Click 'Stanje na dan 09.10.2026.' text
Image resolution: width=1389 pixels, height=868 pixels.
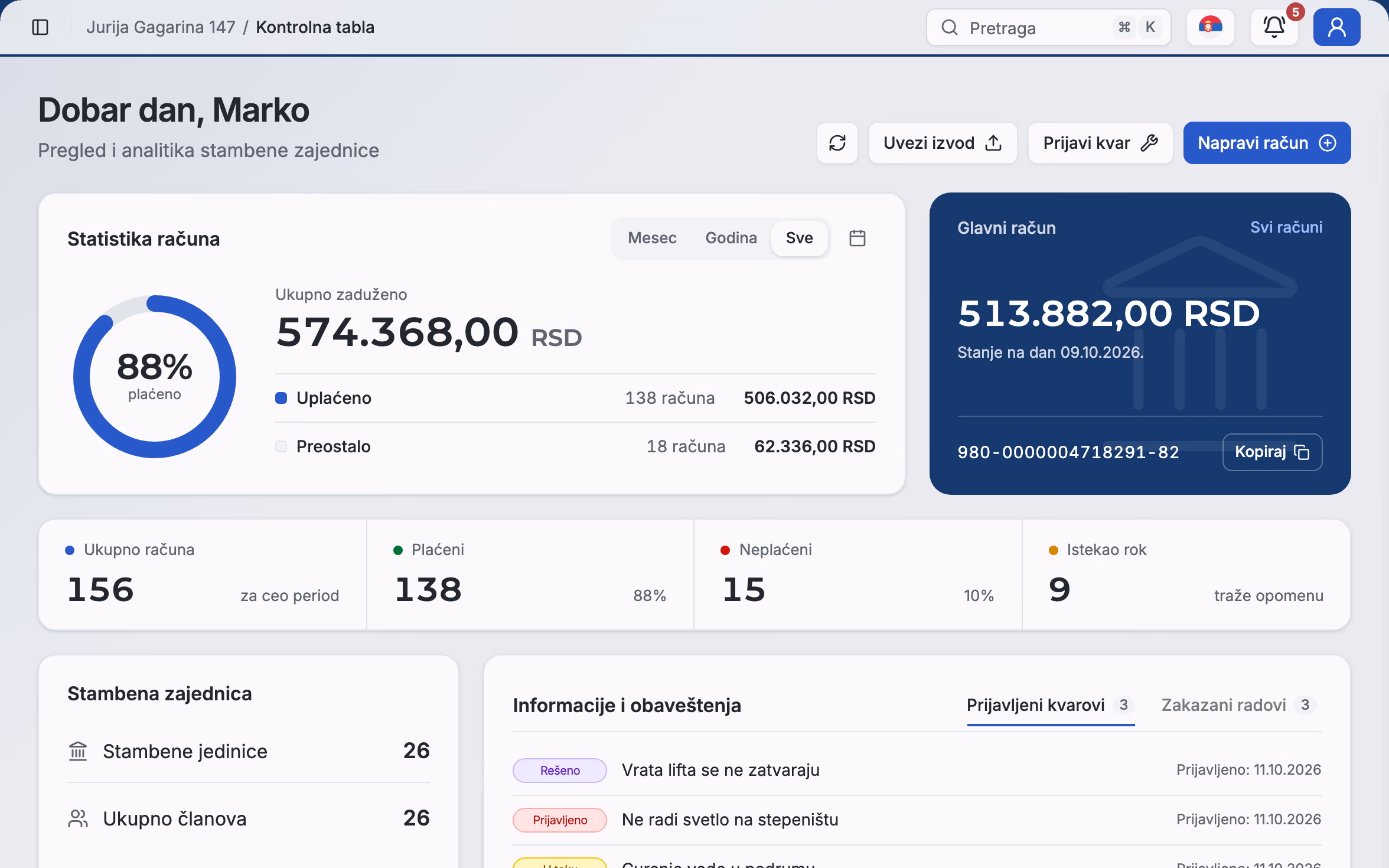click(1051, 353)
